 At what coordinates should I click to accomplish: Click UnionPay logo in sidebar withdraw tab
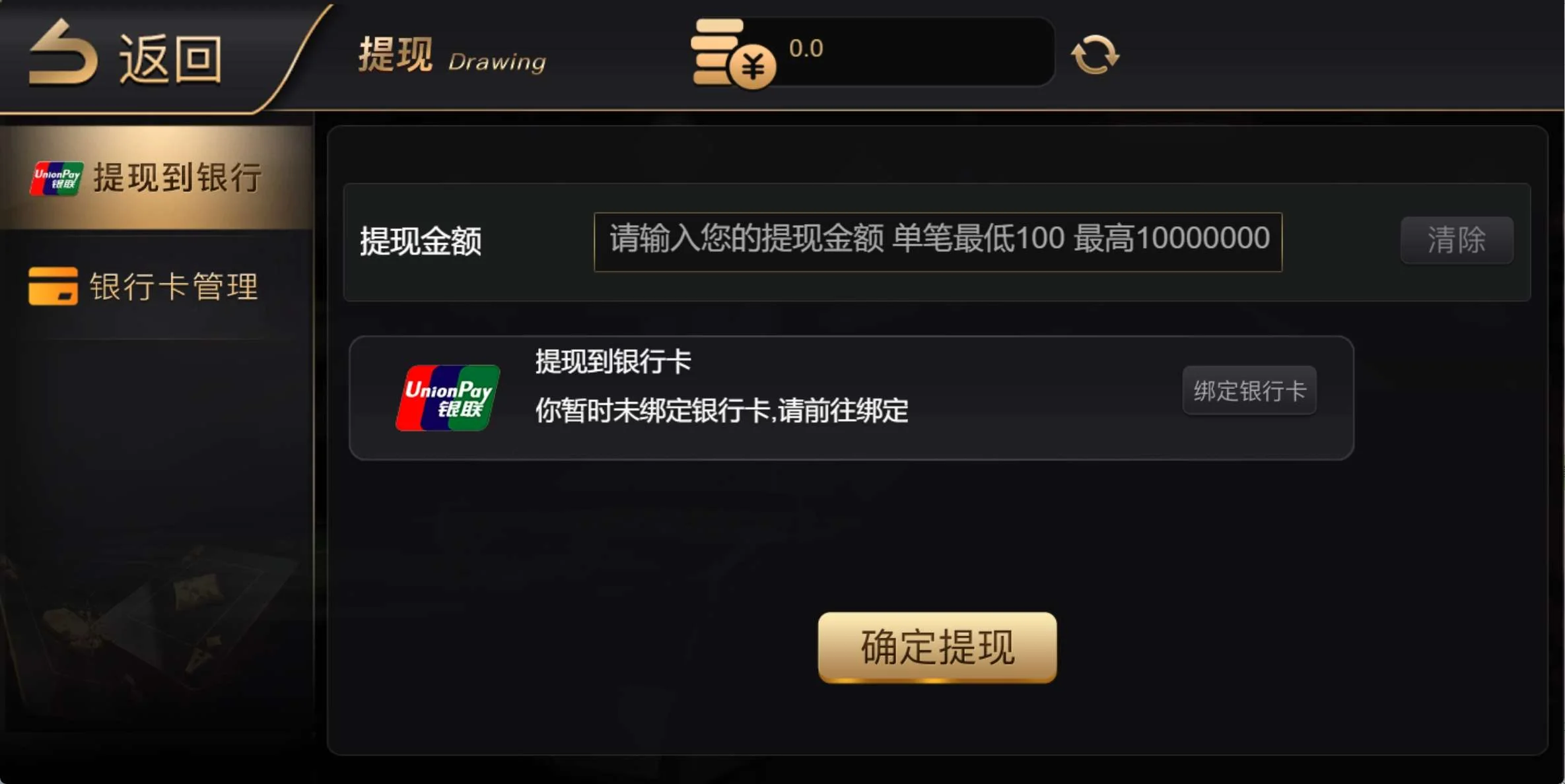click(57, 178)
